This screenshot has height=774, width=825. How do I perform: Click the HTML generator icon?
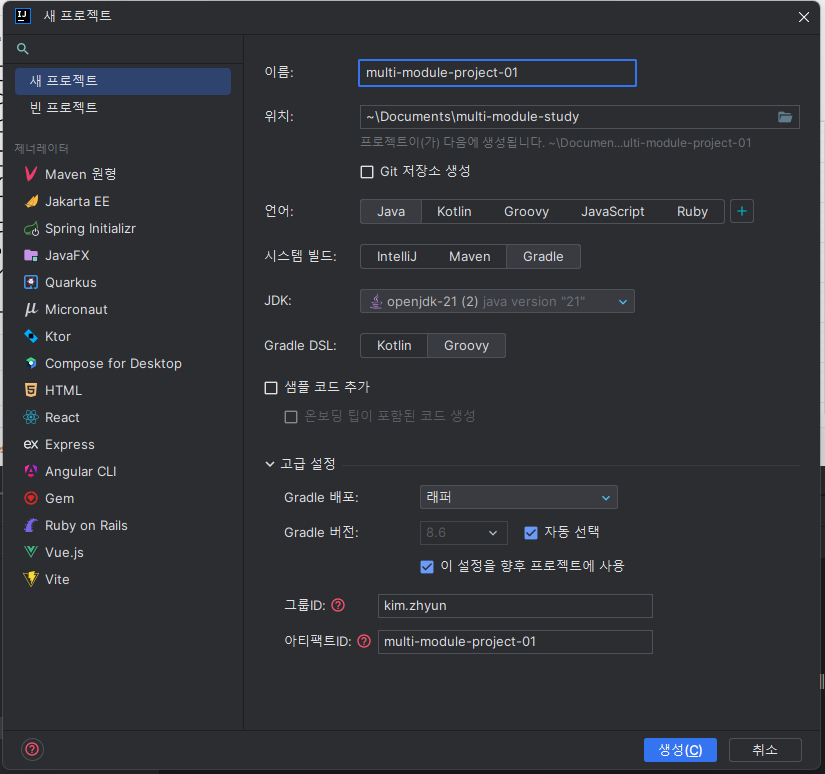coord(31,390)
